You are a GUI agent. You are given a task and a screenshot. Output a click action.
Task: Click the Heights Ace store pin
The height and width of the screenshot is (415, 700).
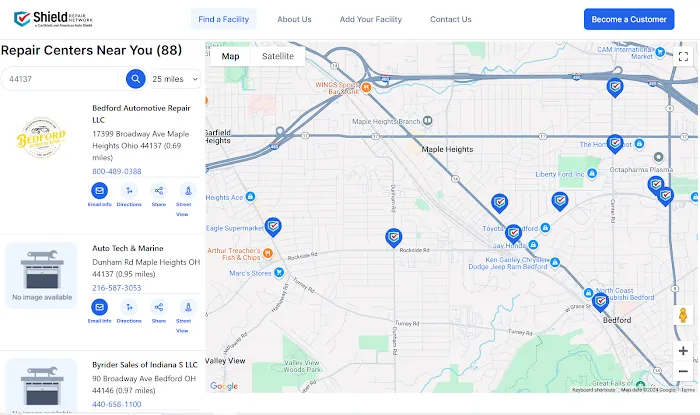[x=250, y=196]
